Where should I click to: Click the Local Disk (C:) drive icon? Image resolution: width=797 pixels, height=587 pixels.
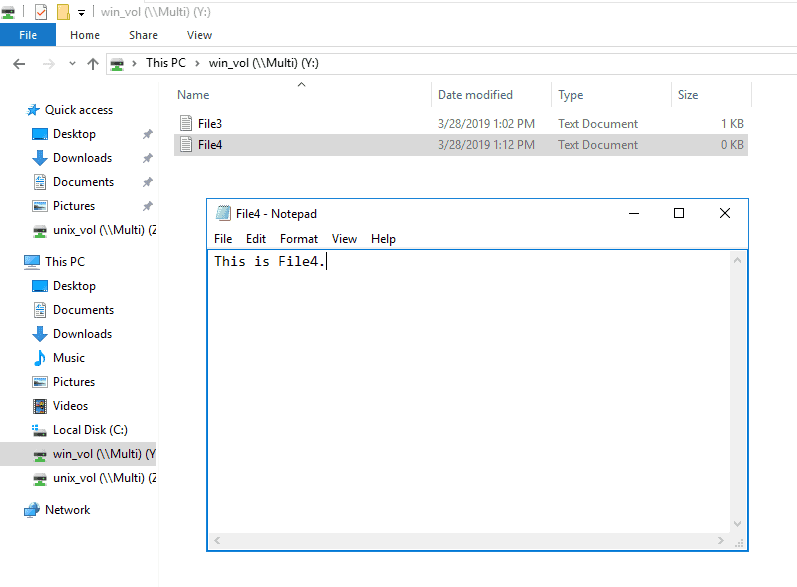pyautogui.click(x=40, y=430)
